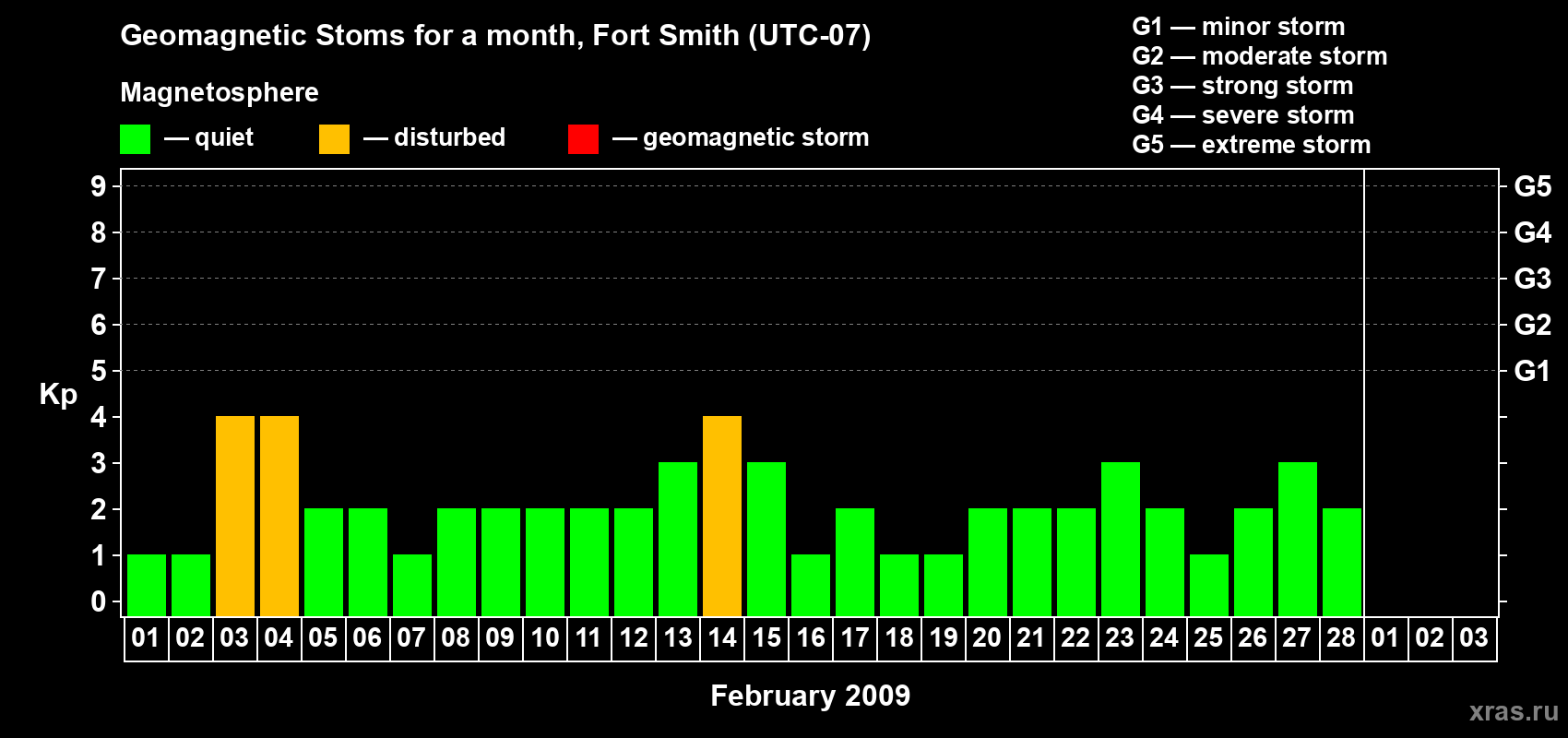1568x738 pixels.
Task: Click the date label 21
Action: pyautogui.click(x=1031, y=637)
